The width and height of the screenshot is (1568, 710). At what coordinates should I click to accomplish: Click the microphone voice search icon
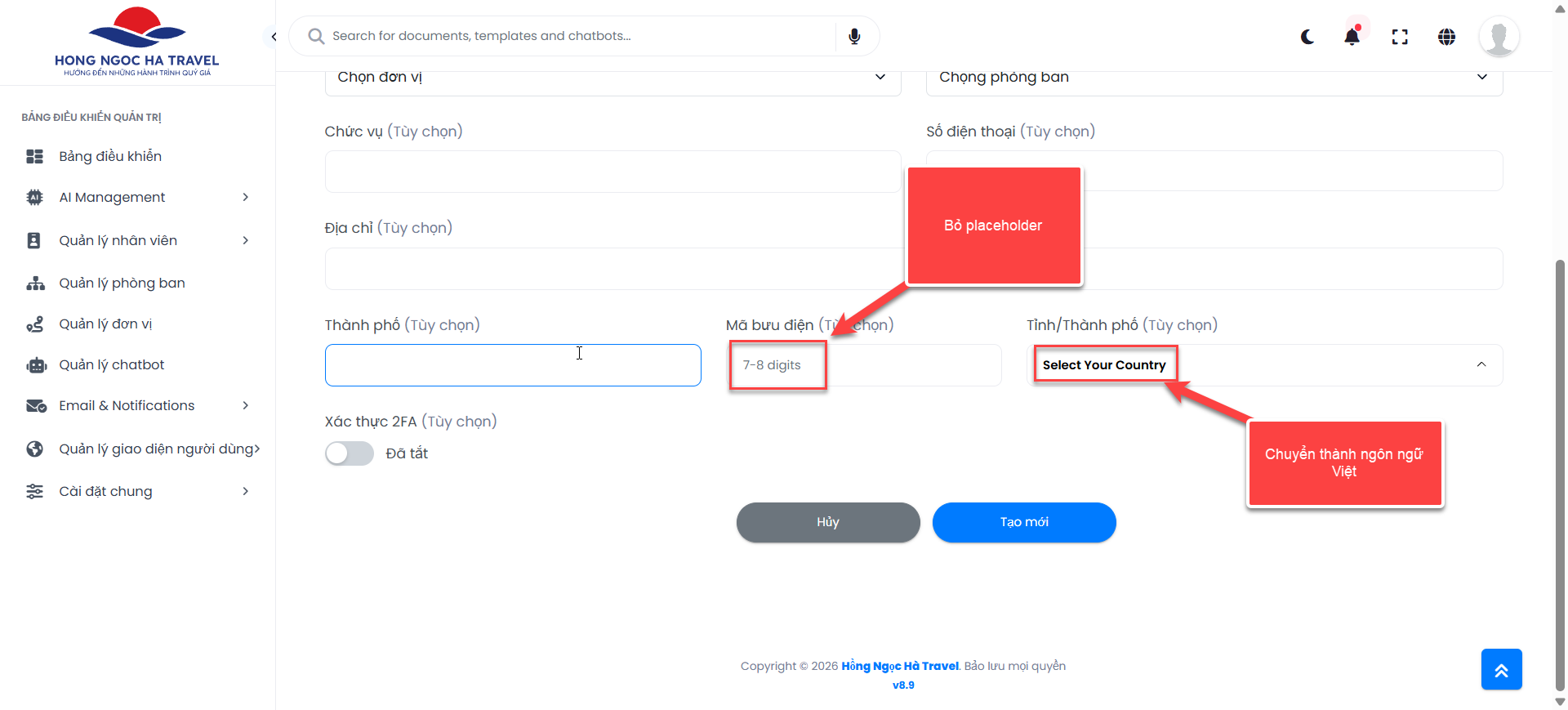[854, 36]
